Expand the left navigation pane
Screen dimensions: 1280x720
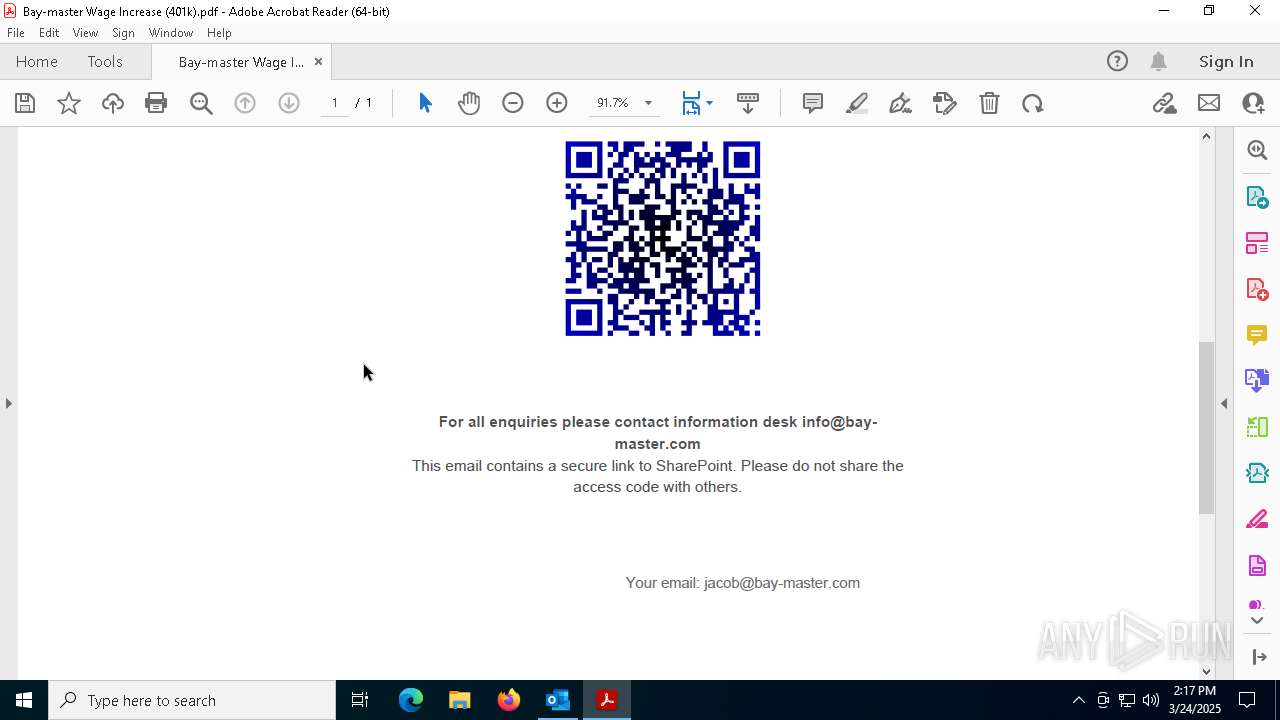point(8,404)
